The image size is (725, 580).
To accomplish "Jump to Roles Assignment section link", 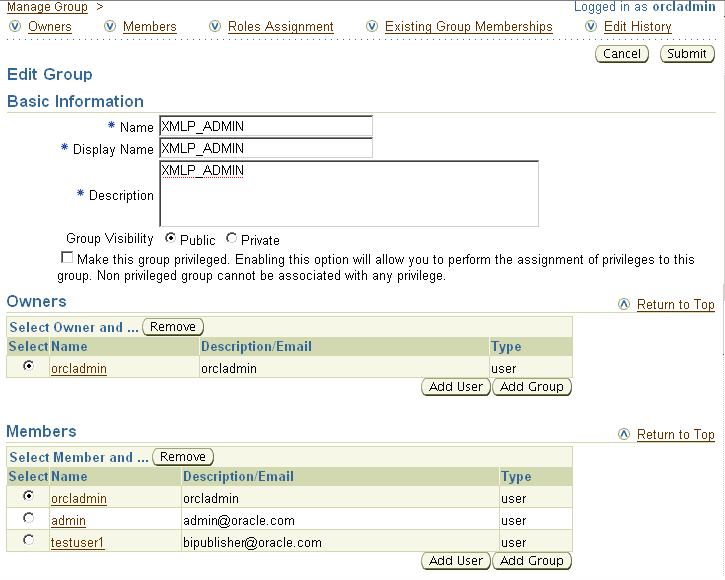I will 281,27.
